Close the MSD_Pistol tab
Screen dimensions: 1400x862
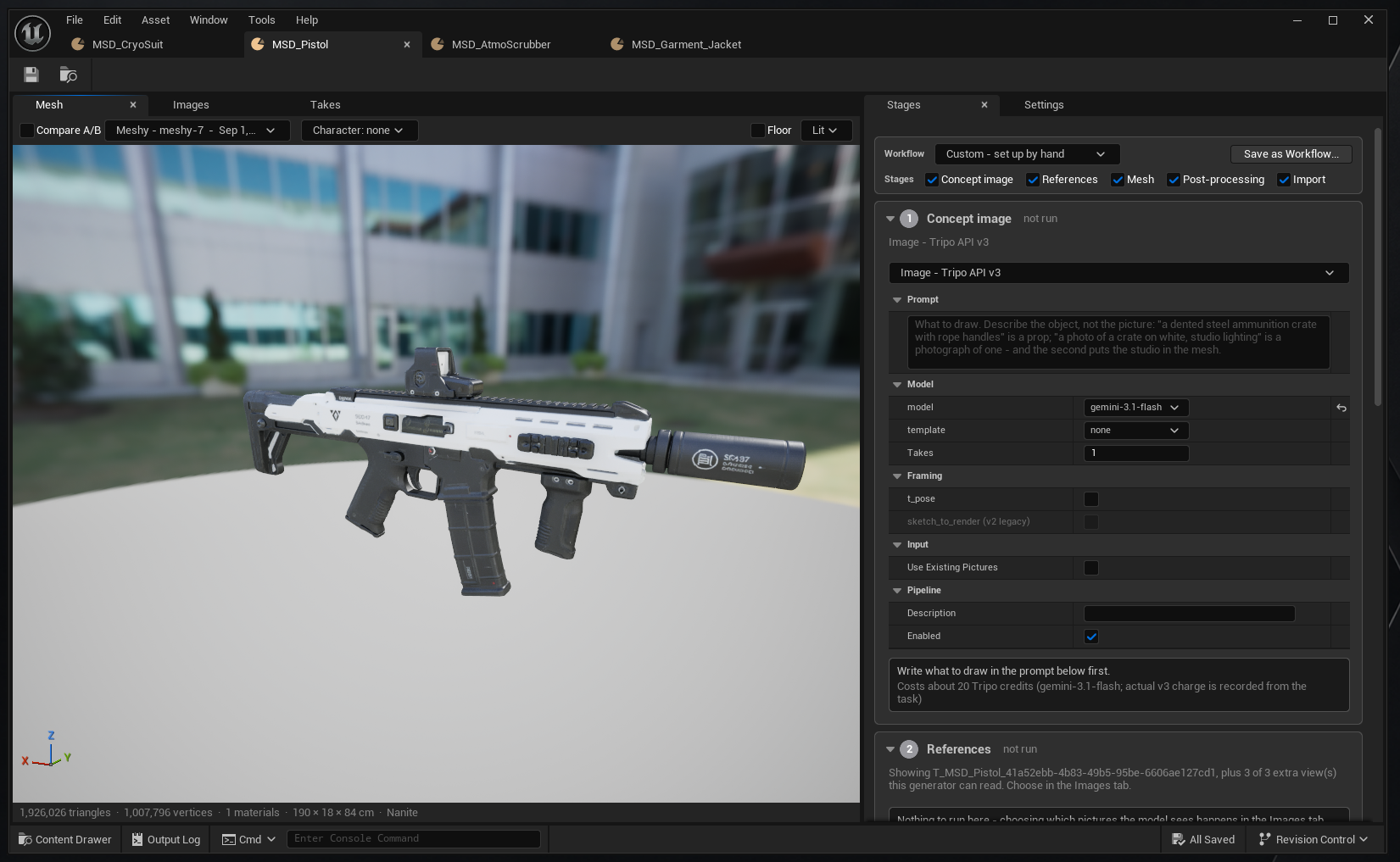tap(407, 44)
